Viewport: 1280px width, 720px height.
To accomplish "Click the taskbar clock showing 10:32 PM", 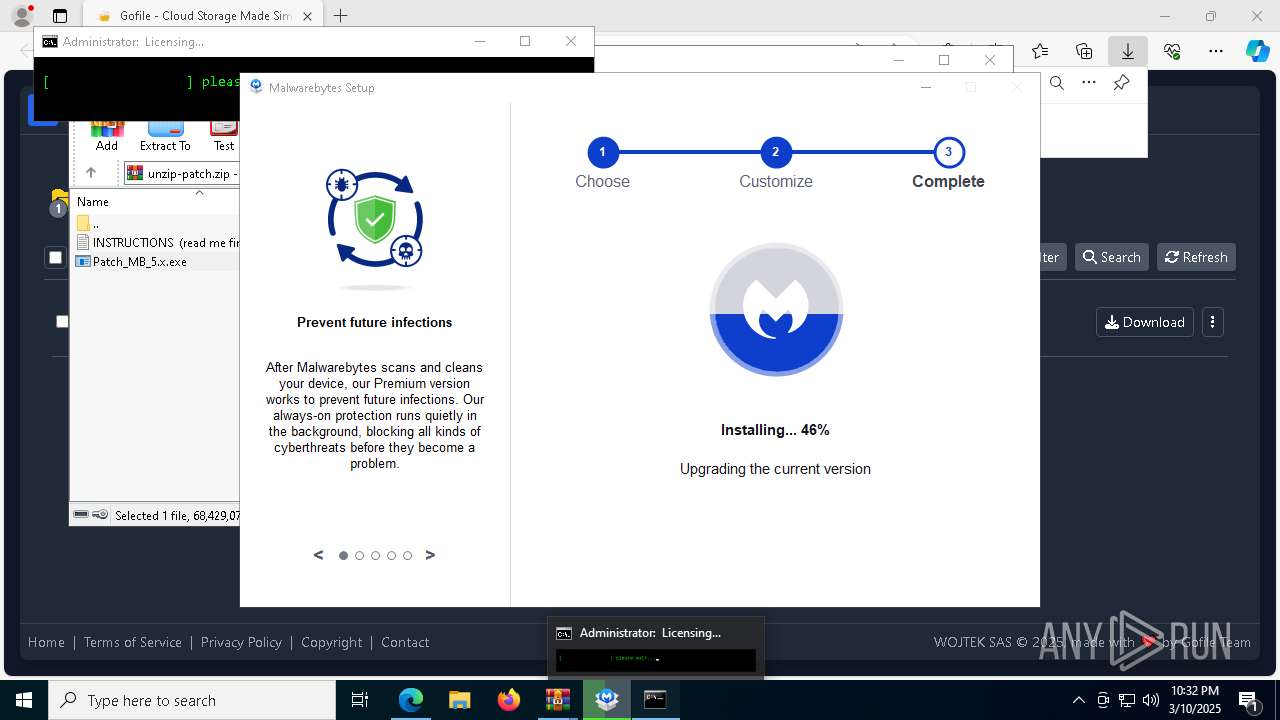I will 1194,700.
